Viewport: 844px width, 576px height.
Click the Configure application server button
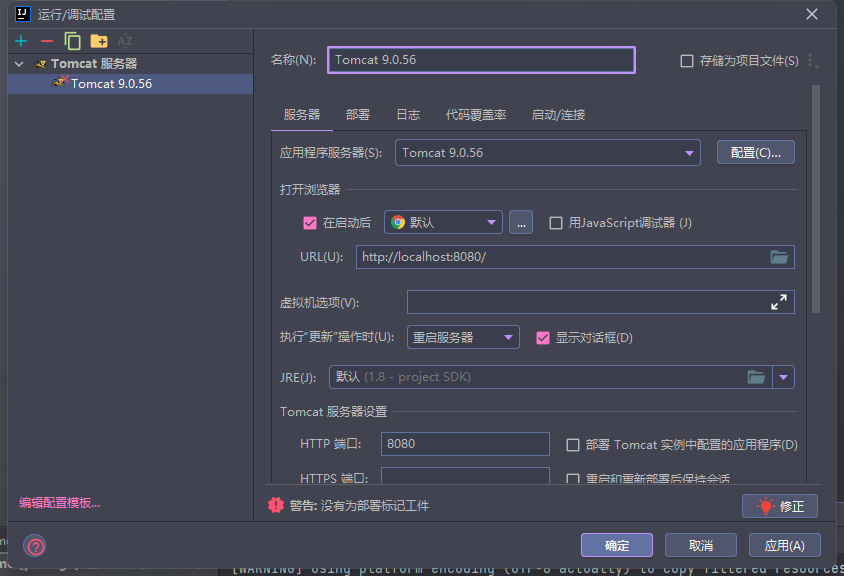pyautogui.click(x=755, y=152)
